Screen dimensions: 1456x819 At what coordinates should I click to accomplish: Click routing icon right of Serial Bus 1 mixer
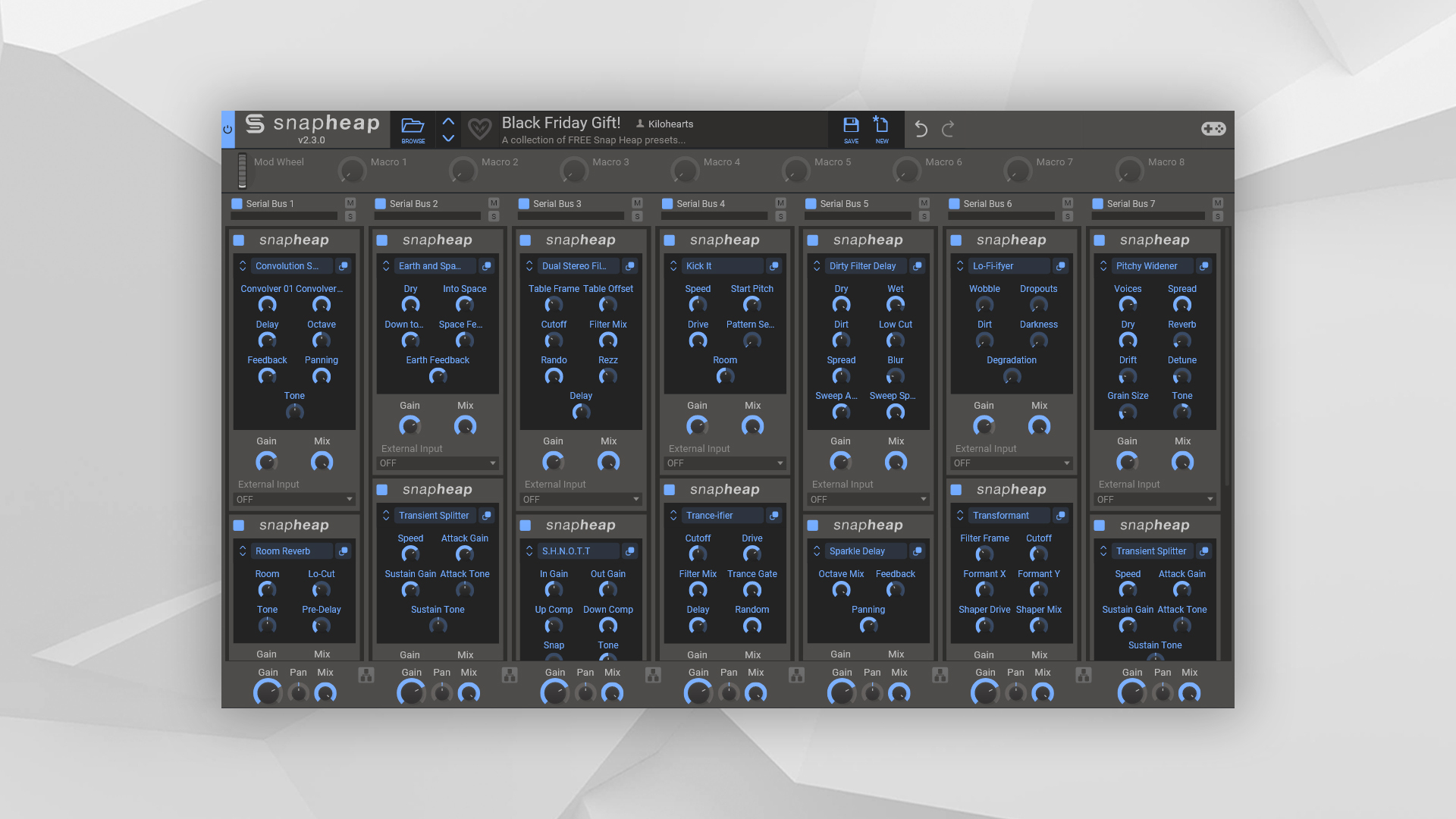click(366, 675)
